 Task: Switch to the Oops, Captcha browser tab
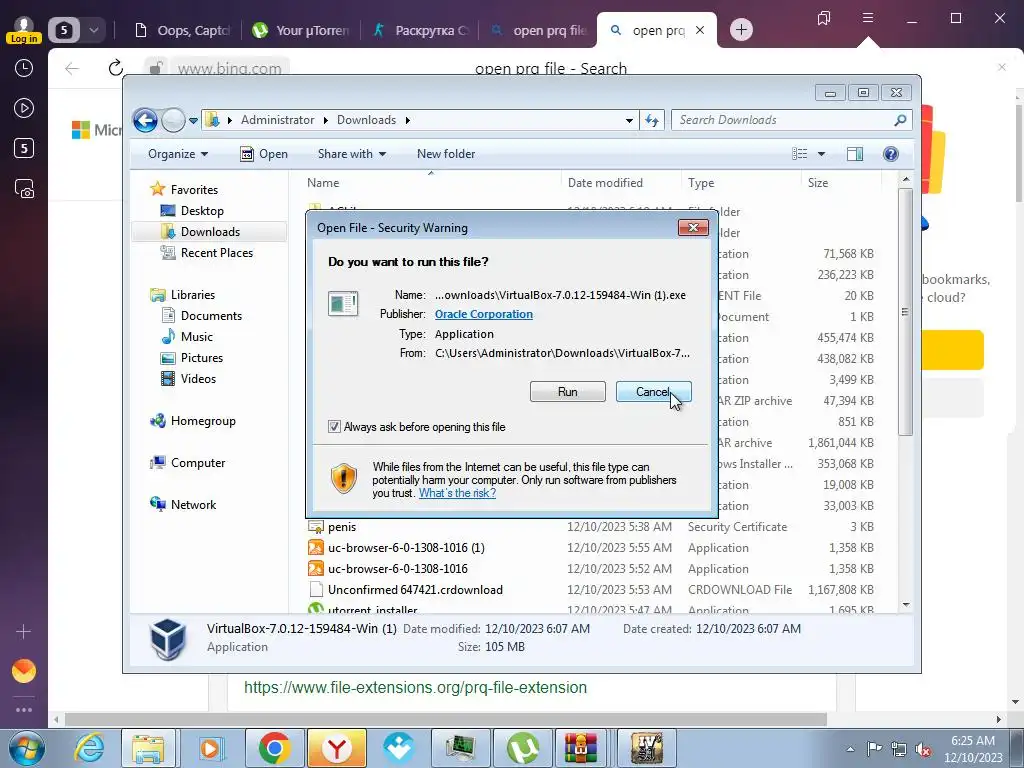pyautogui.click(x=183, y=30)
